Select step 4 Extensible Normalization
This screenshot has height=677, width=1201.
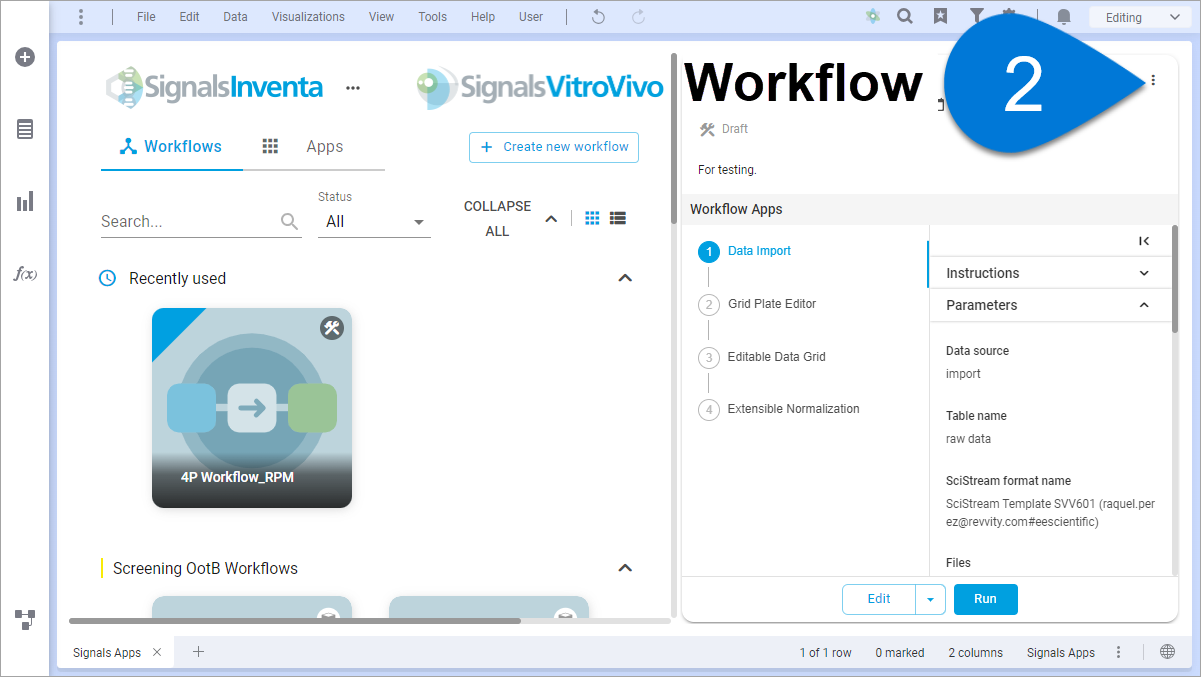(x=779, y=409)
